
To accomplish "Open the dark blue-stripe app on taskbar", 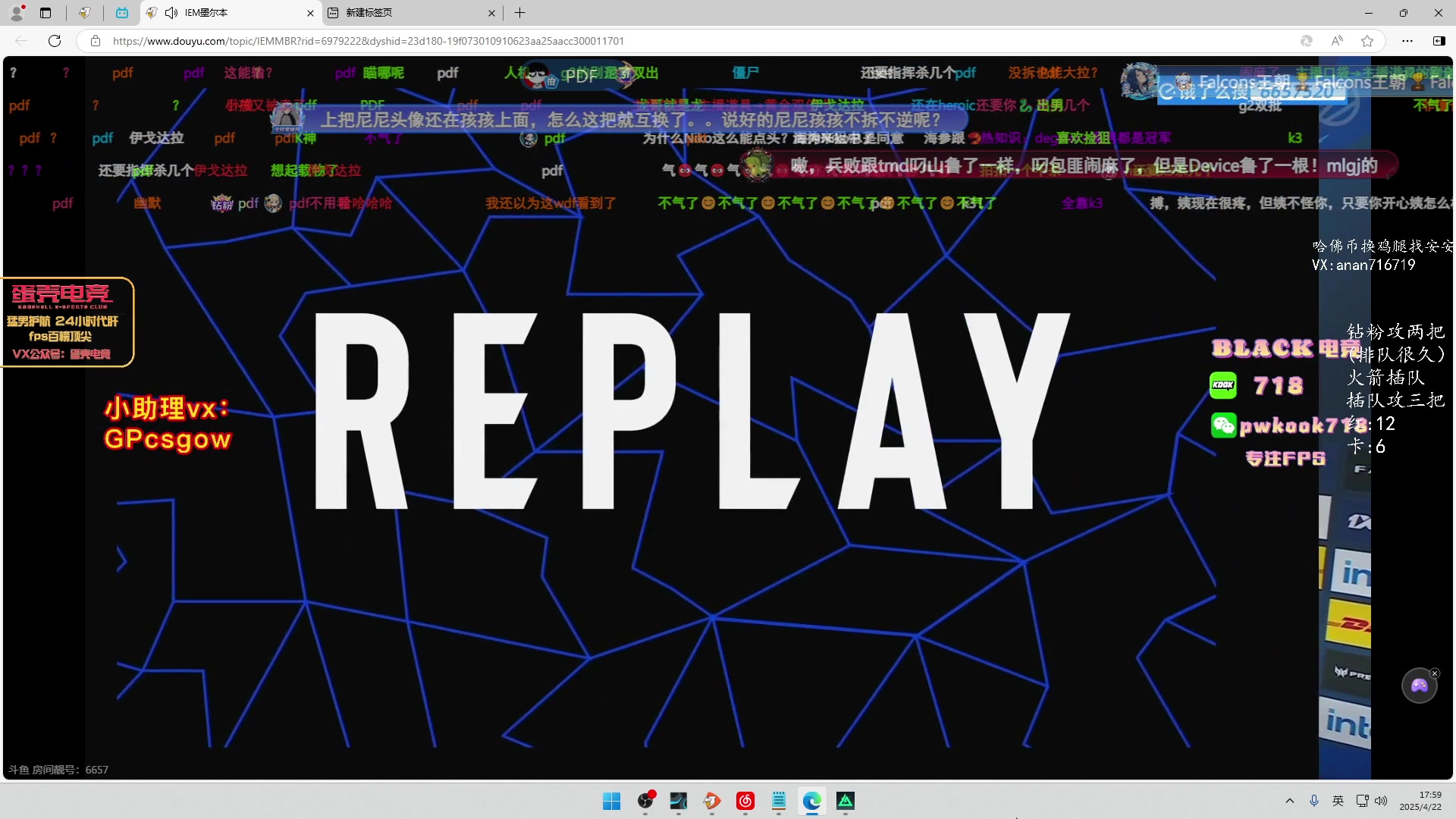I will pos(679,801).
